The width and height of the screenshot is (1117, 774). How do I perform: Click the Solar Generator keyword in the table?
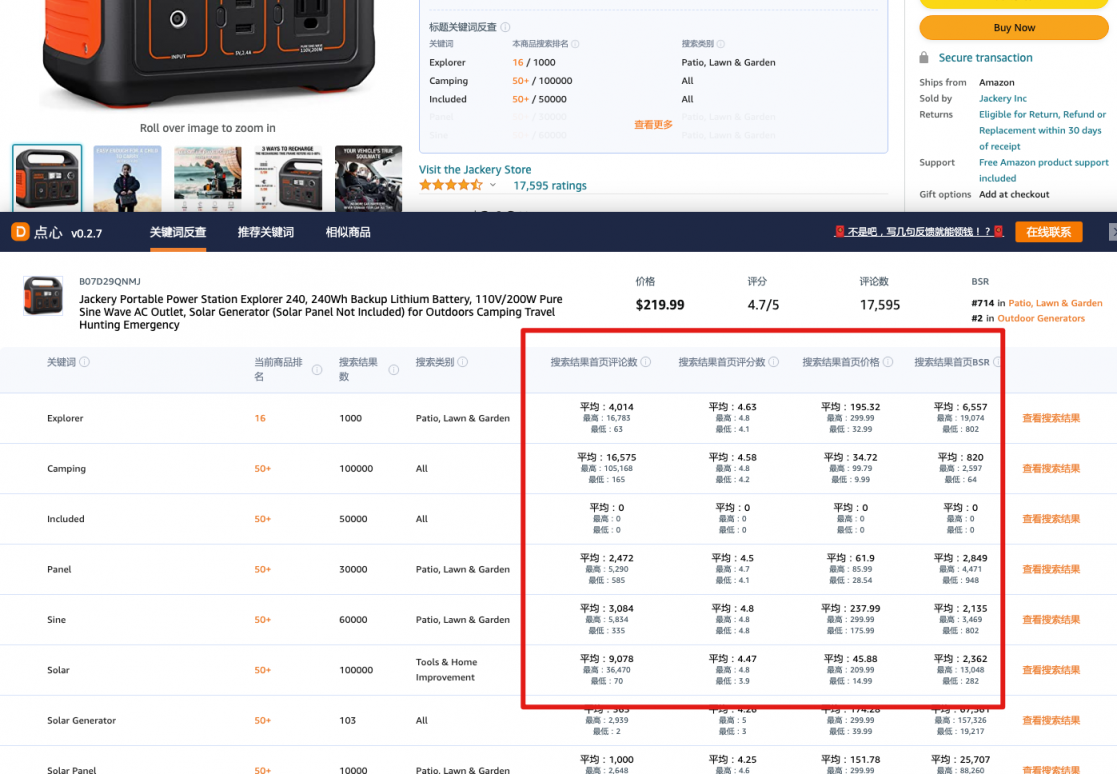(81, 721)
